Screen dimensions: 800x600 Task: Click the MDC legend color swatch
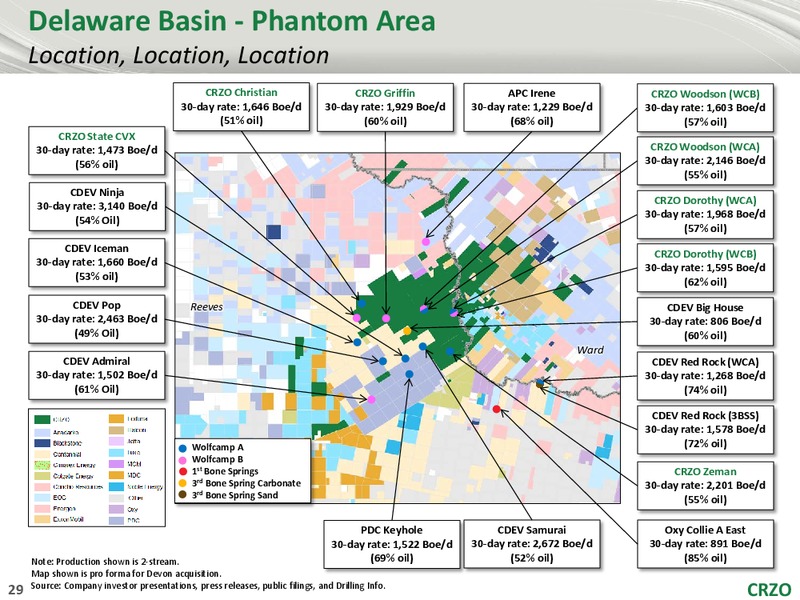point(117,476)
